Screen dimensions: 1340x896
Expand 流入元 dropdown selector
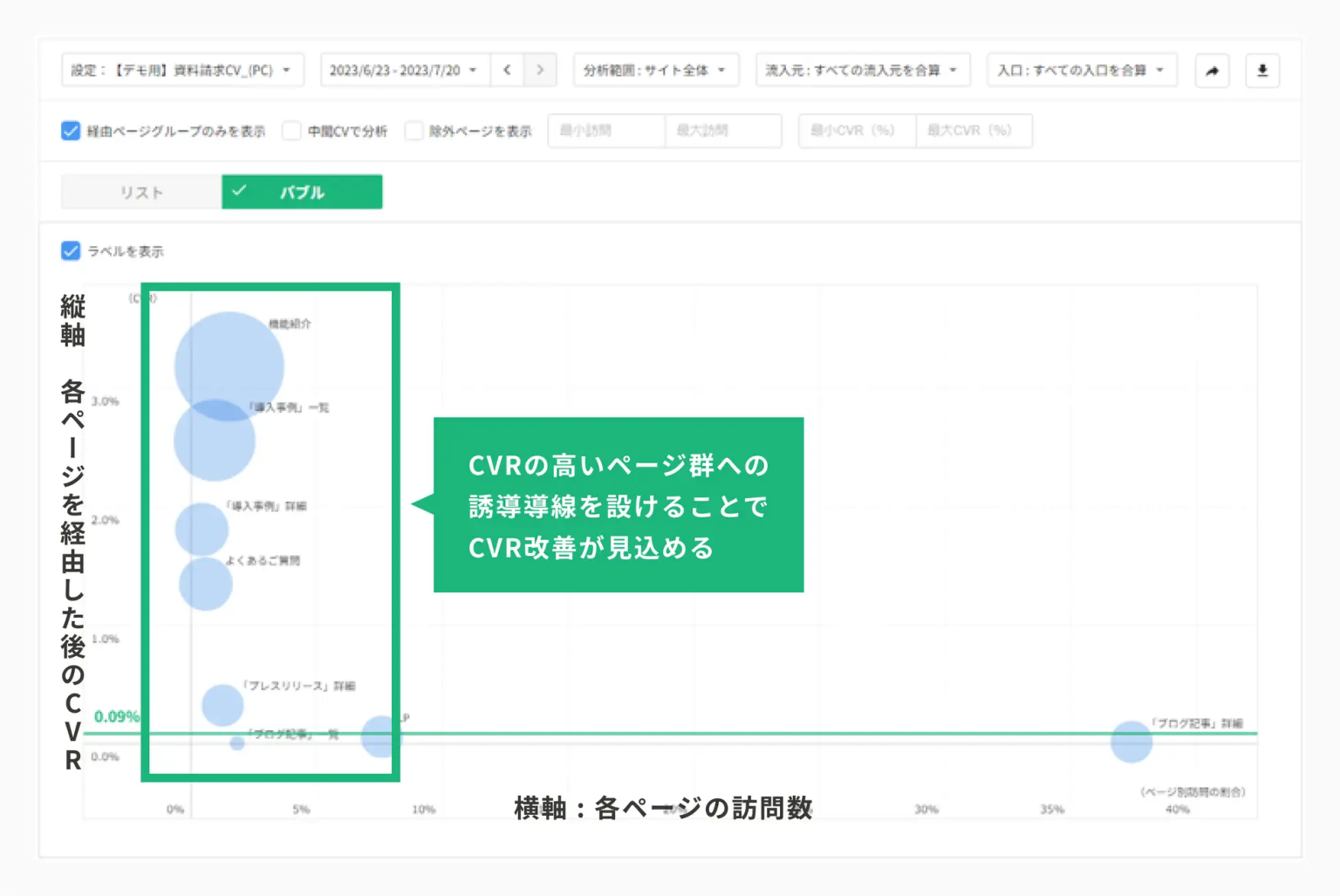(x=862, y=71)
